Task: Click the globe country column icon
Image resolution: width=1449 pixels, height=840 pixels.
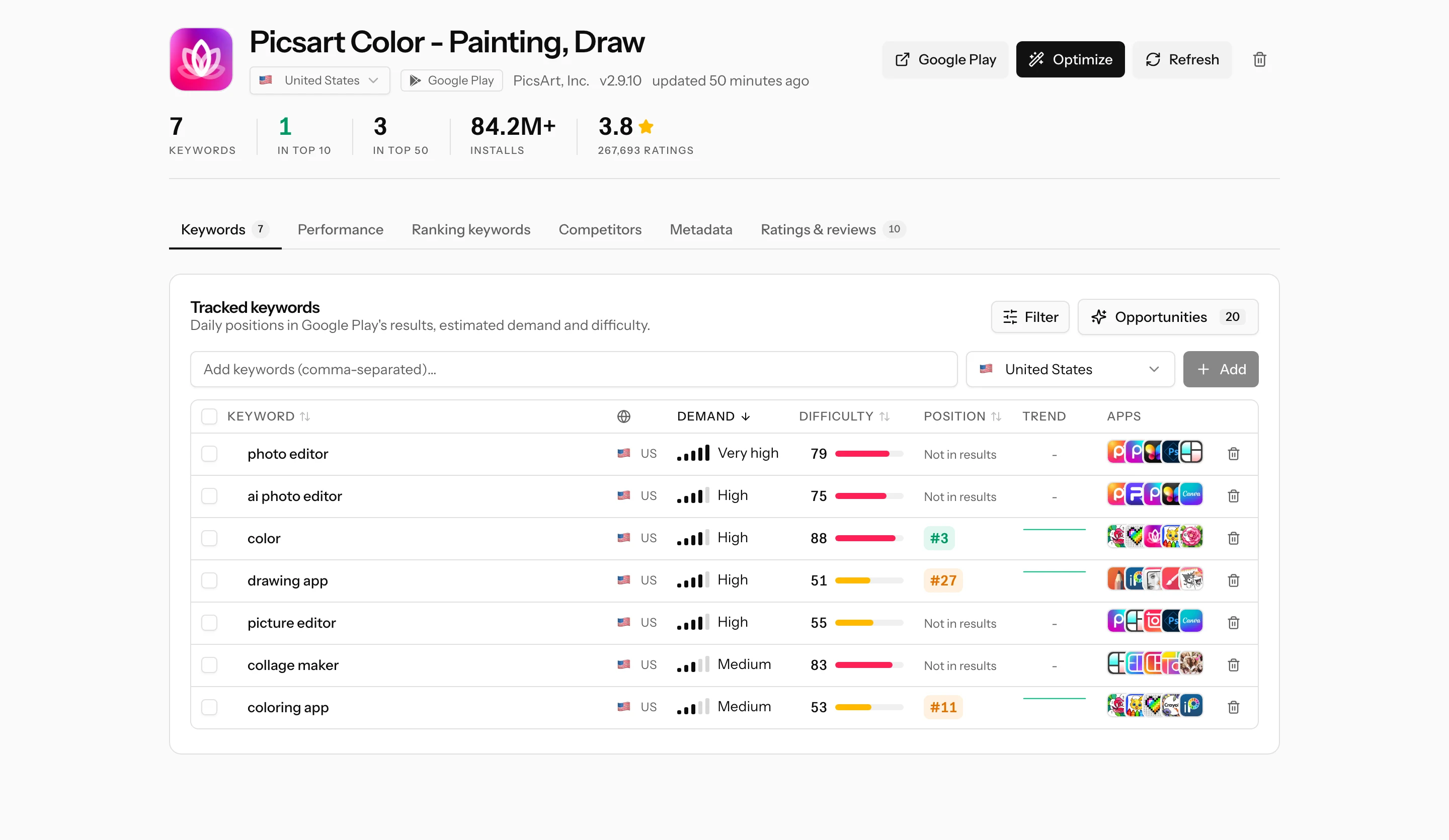Action: (624, 416)
